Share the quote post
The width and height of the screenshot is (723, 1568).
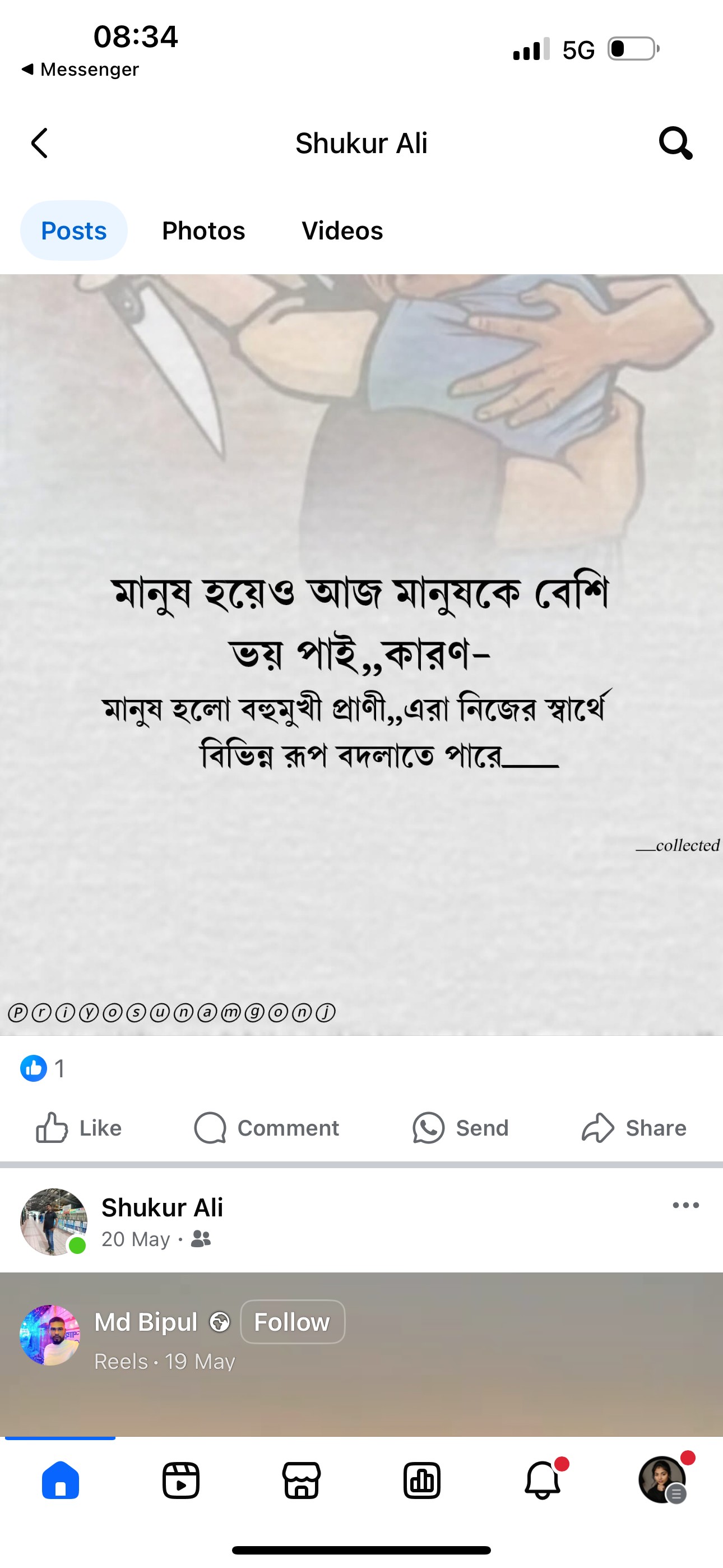pyautogui.click(x=633, y=1128)
